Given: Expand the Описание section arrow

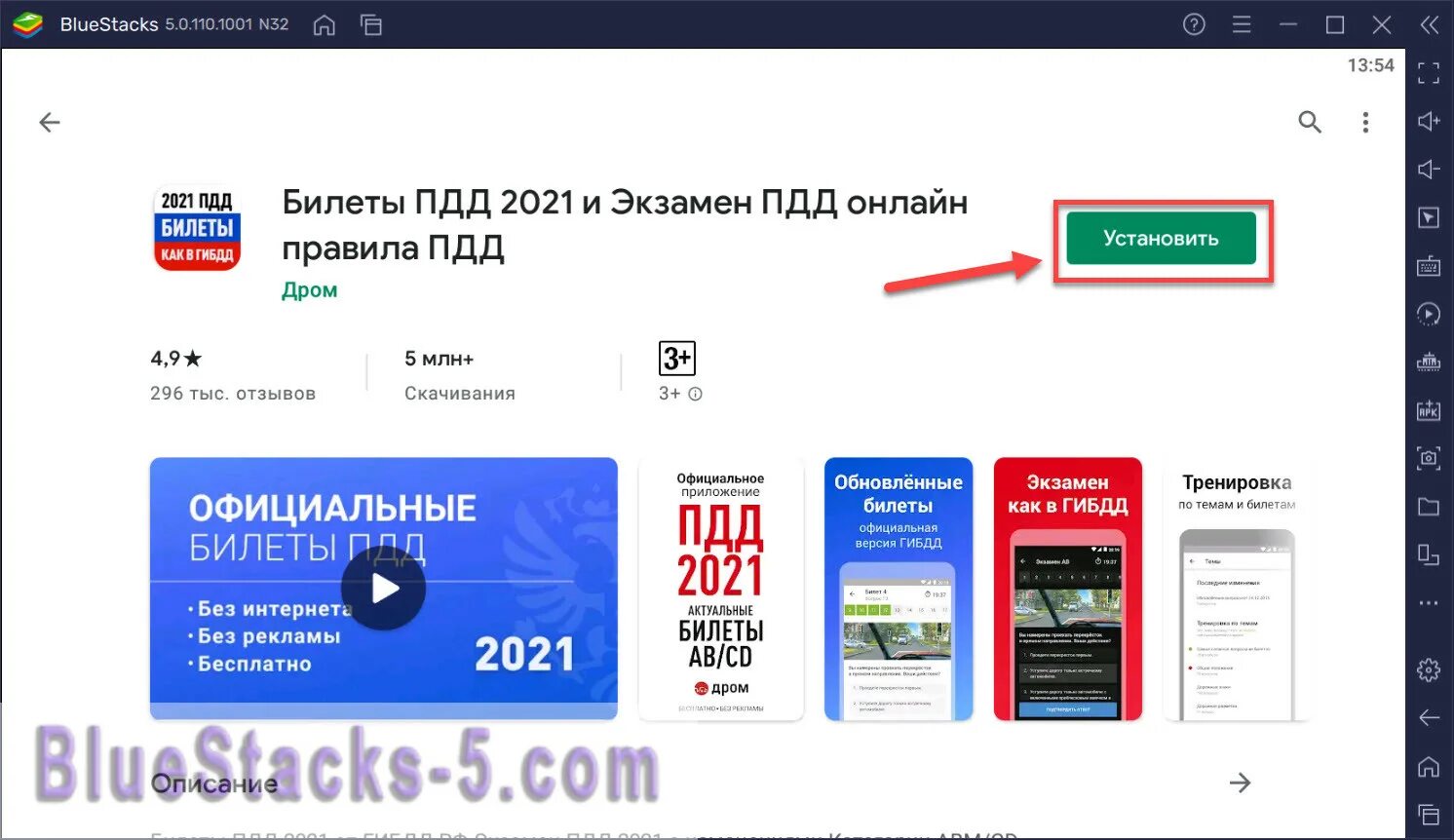Looking at the screenshot, I should click(1240, 783).
